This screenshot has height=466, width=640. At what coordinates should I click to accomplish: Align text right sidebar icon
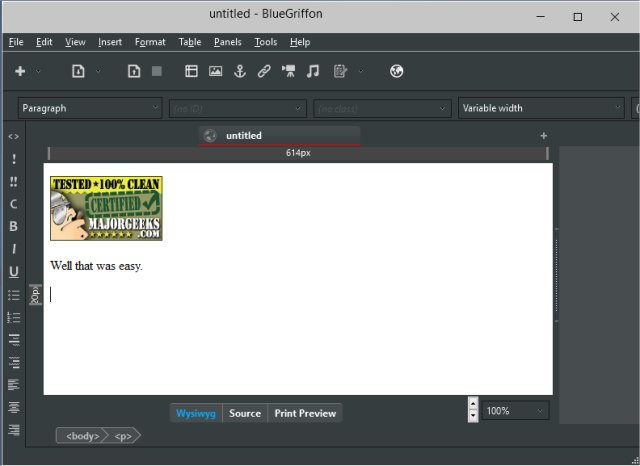click(x=14, y=430)
